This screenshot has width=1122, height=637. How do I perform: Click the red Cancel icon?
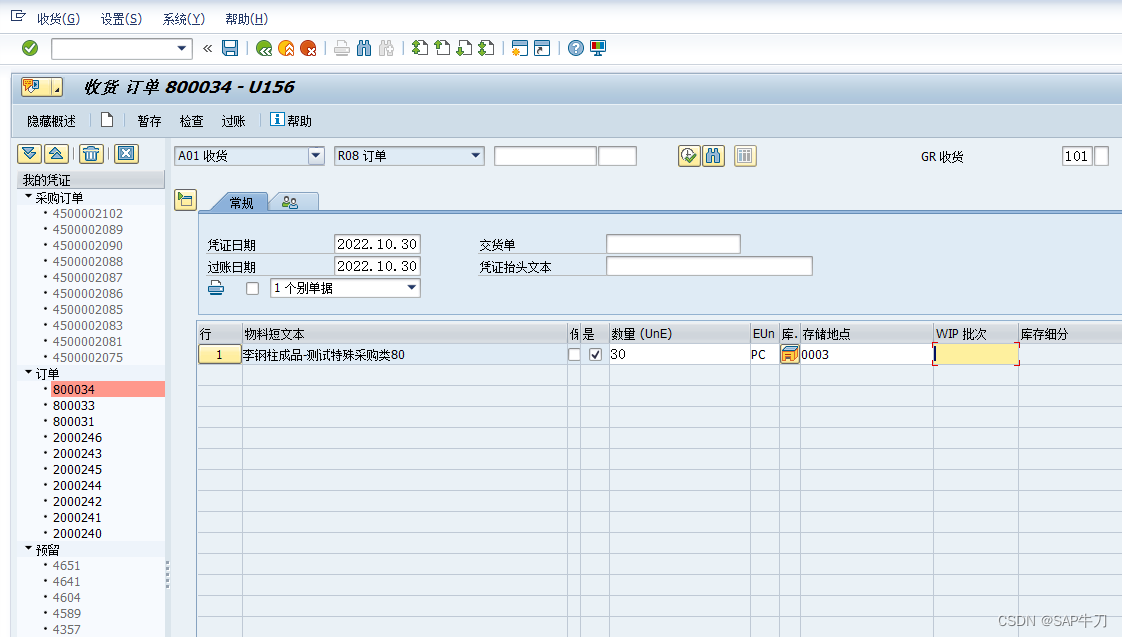(x=308, y=48)
